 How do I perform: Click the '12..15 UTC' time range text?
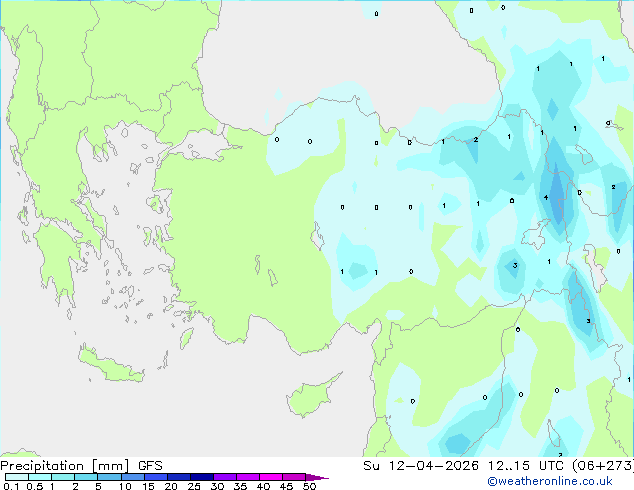(x=526, y=466)
